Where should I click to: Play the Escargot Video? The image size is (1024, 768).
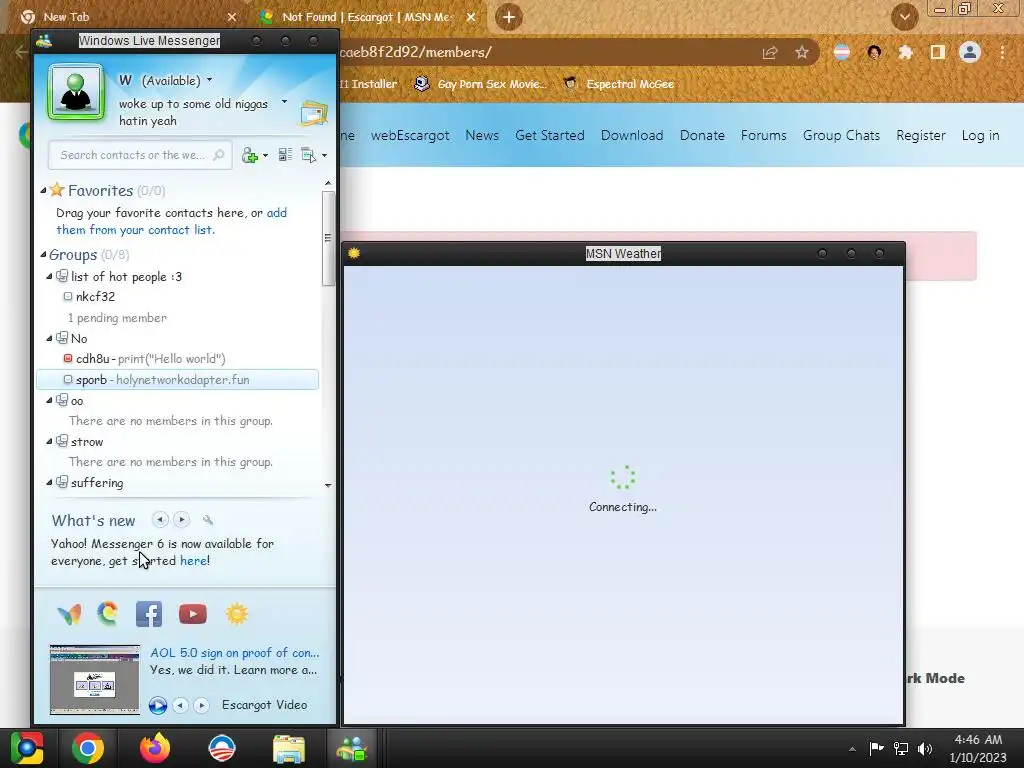coord(158,705)
